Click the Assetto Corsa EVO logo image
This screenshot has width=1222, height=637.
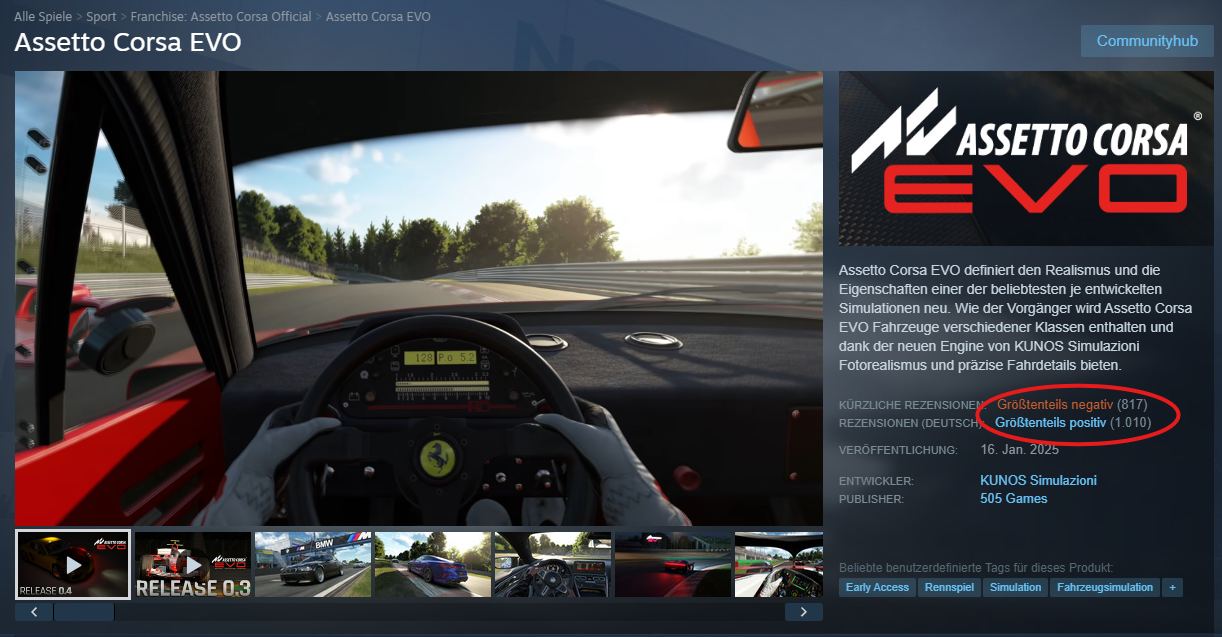coord(1025,158)
